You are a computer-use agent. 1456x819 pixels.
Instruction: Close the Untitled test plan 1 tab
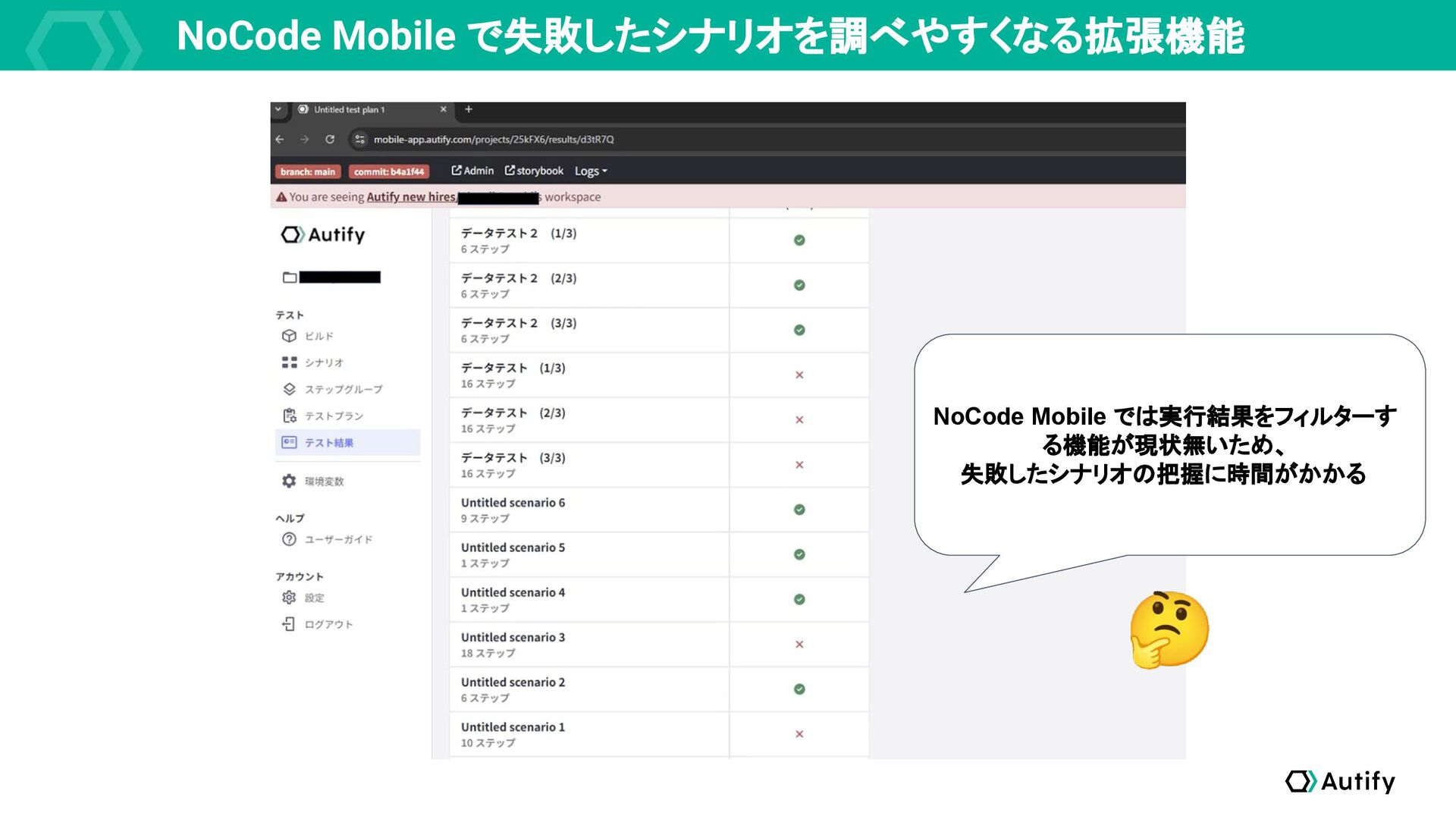(444, 109)
